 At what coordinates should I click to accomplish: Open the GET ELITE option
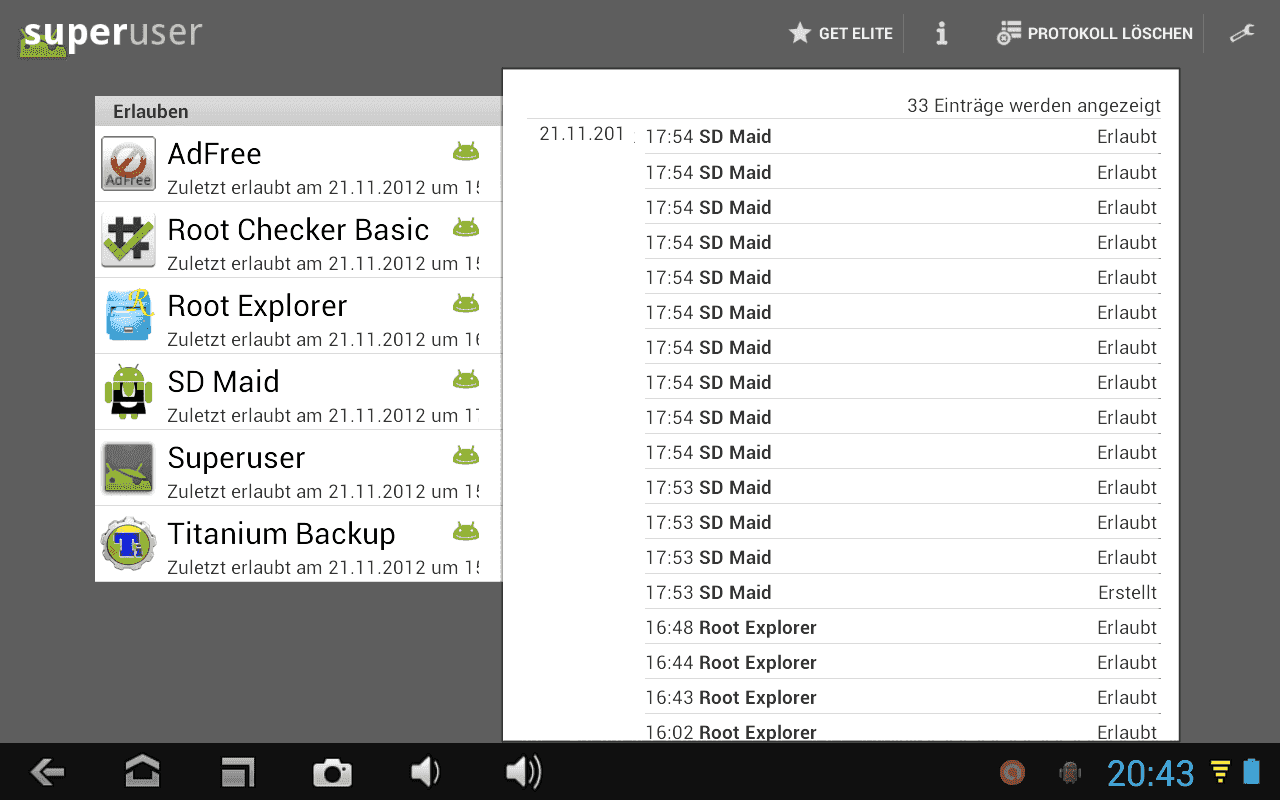tap(840, 34)
